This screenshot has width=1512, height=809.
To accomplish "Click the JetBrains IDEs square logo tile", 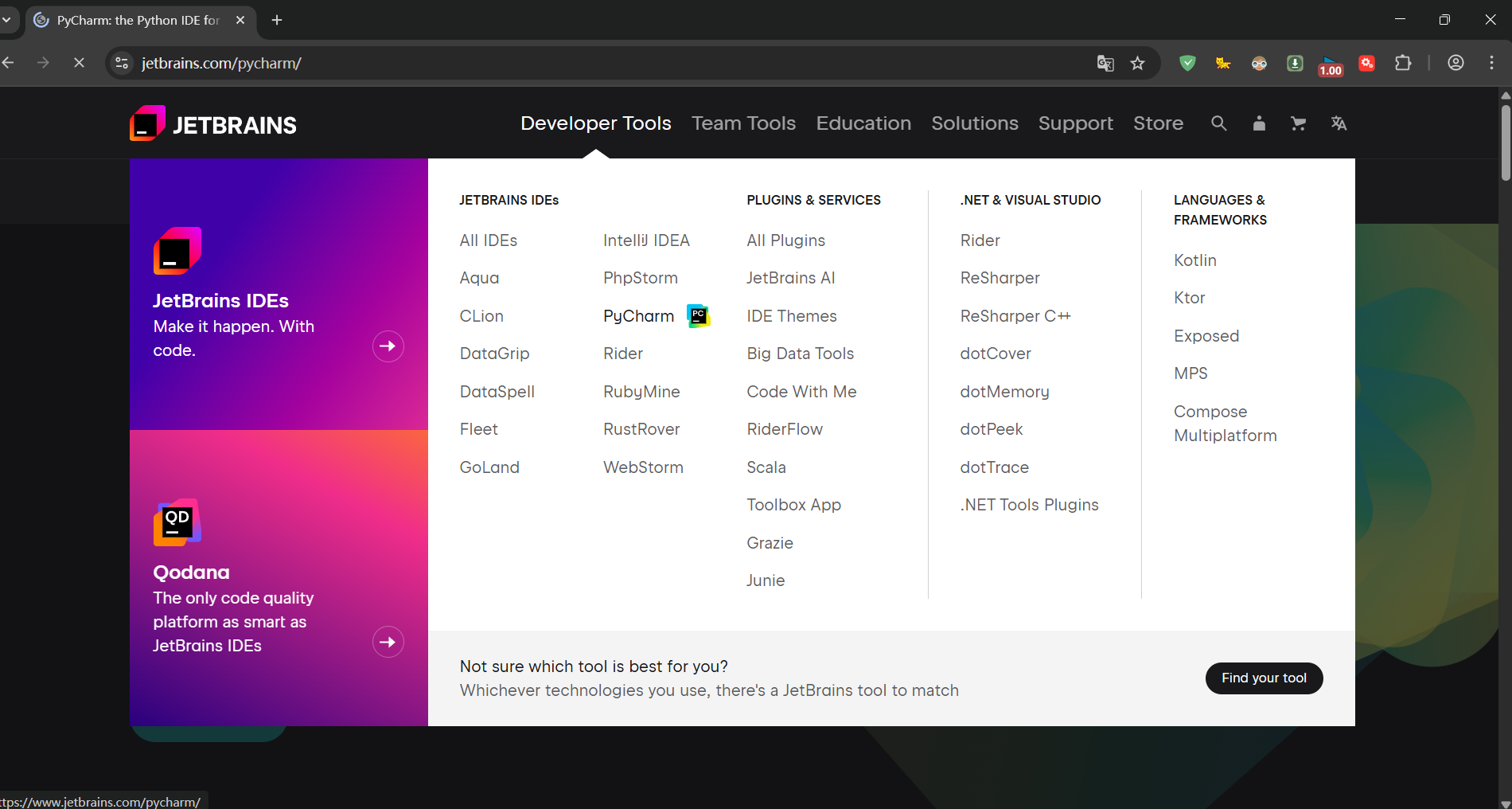I will (x=177, y=251).
